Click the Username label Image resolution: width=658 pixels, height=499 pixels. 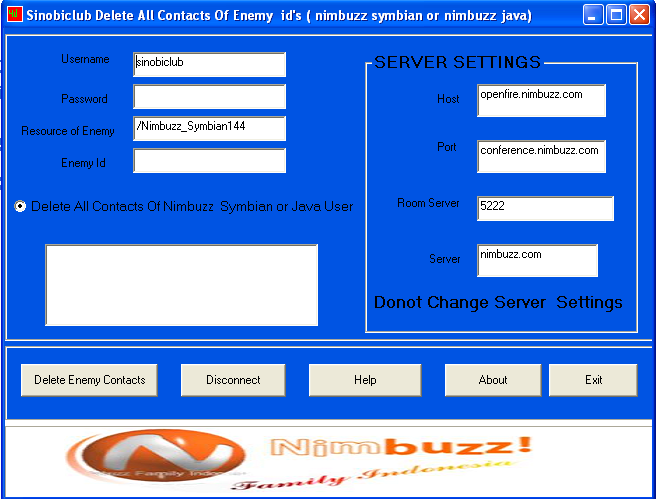[x=85, y=59]
